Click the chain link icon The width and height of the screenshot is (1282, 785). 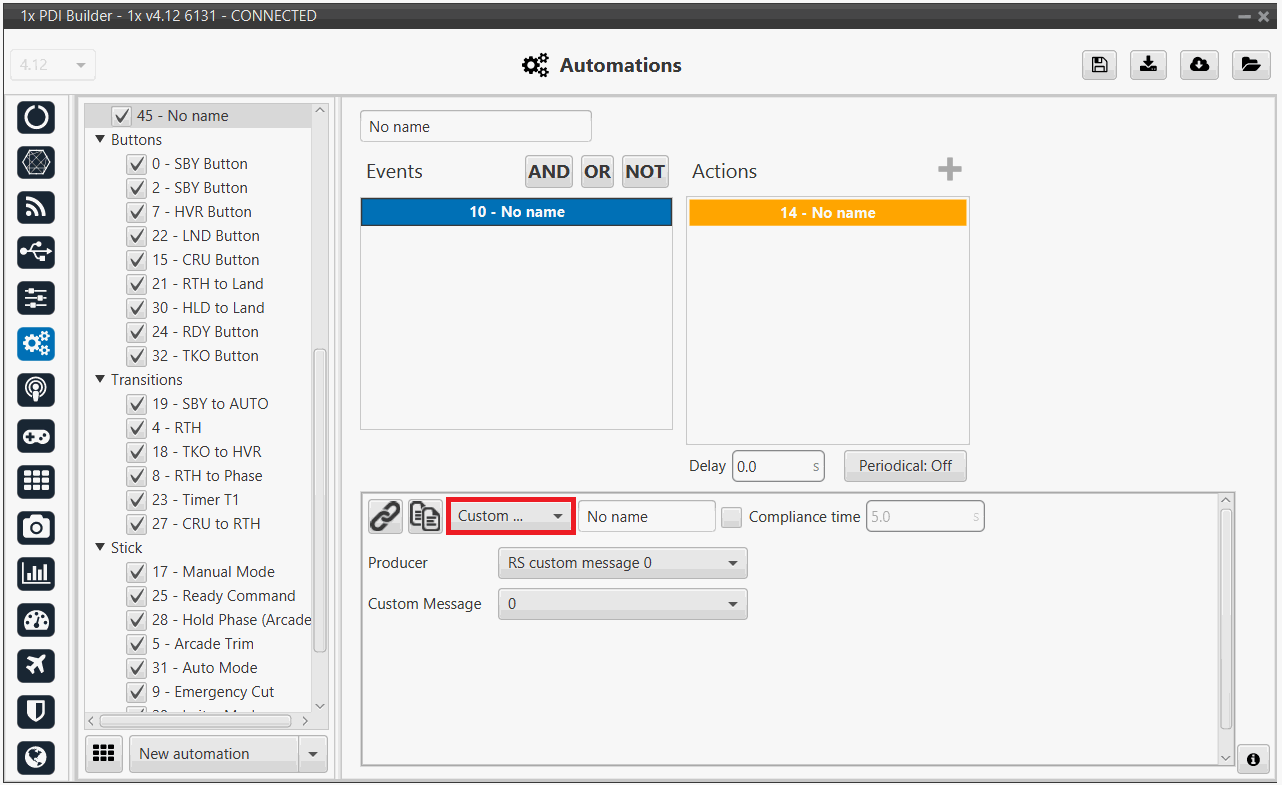click(385, 516)
